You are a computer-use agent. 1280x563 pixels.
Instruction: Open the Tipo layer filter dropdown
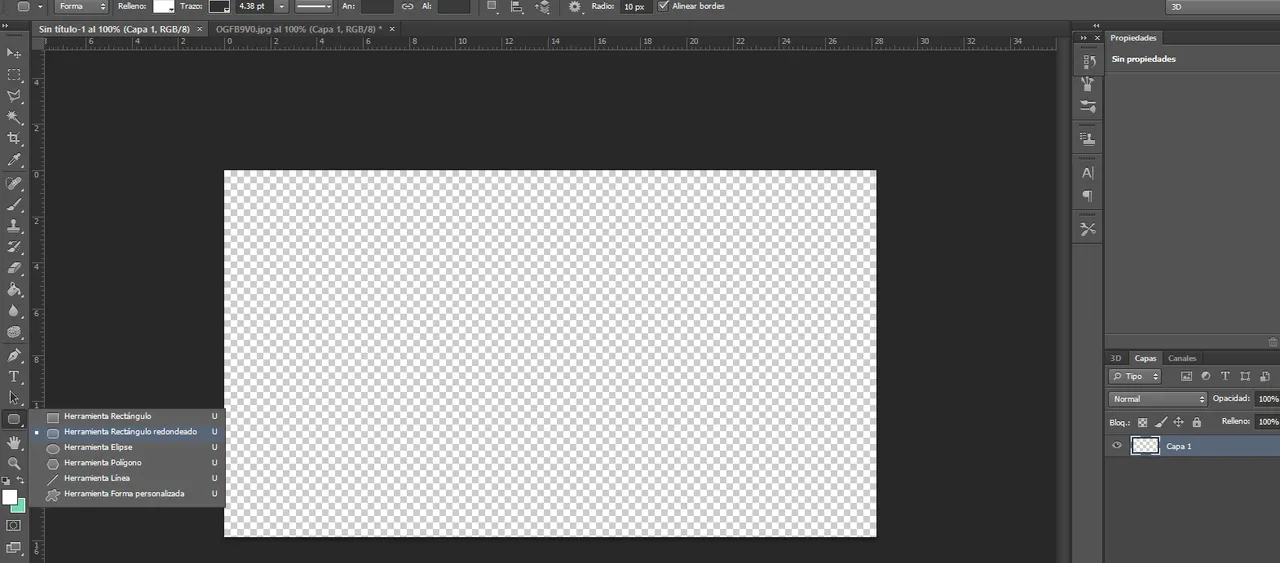pos(1136,376)
